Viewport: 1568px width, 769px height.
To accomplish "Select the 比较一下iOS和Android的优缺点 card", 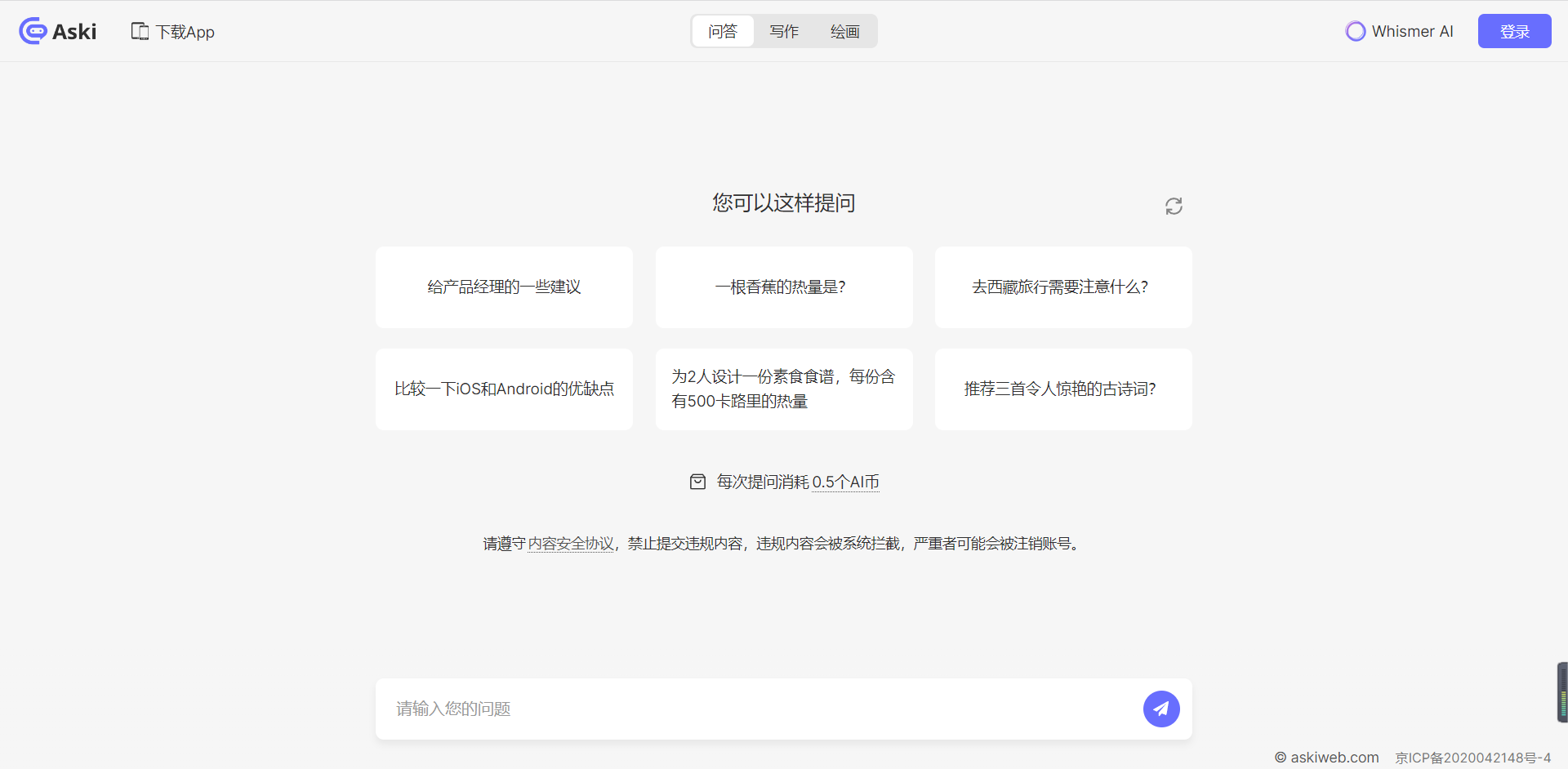I will (x=504, y=389).
